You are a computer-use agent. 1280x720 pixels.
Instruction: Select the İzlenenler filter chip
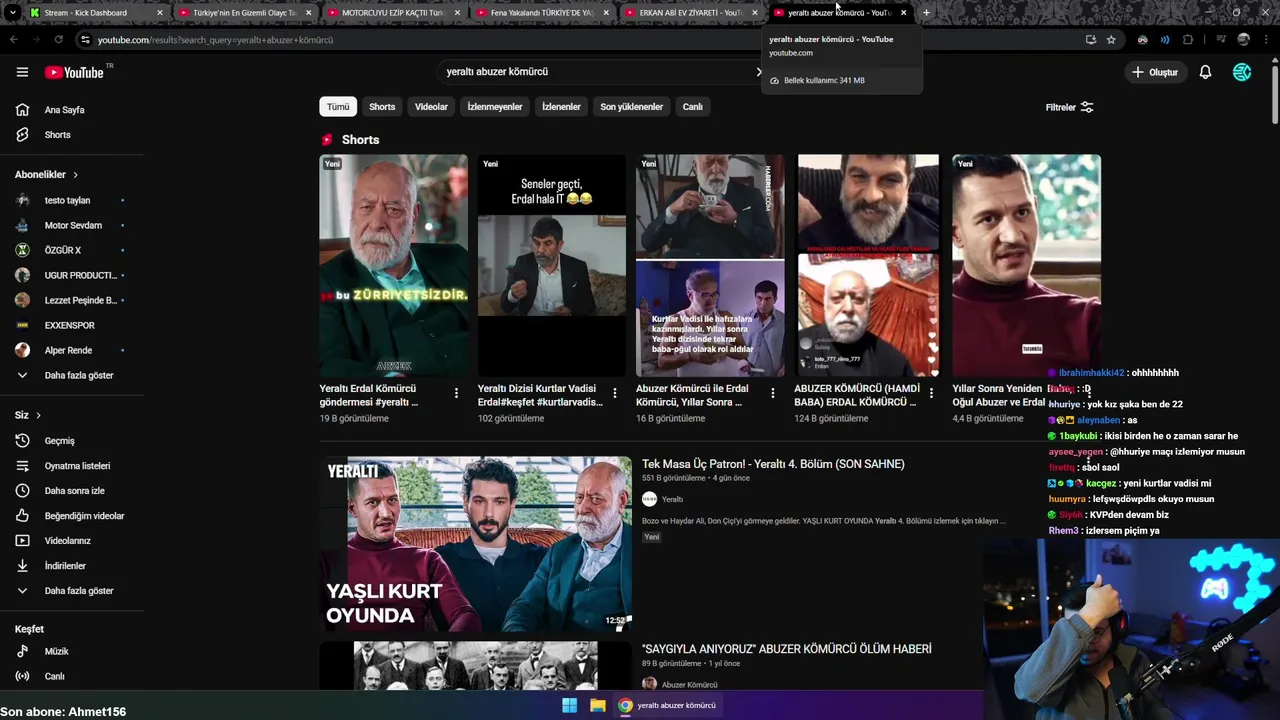[x=561, y=107]
